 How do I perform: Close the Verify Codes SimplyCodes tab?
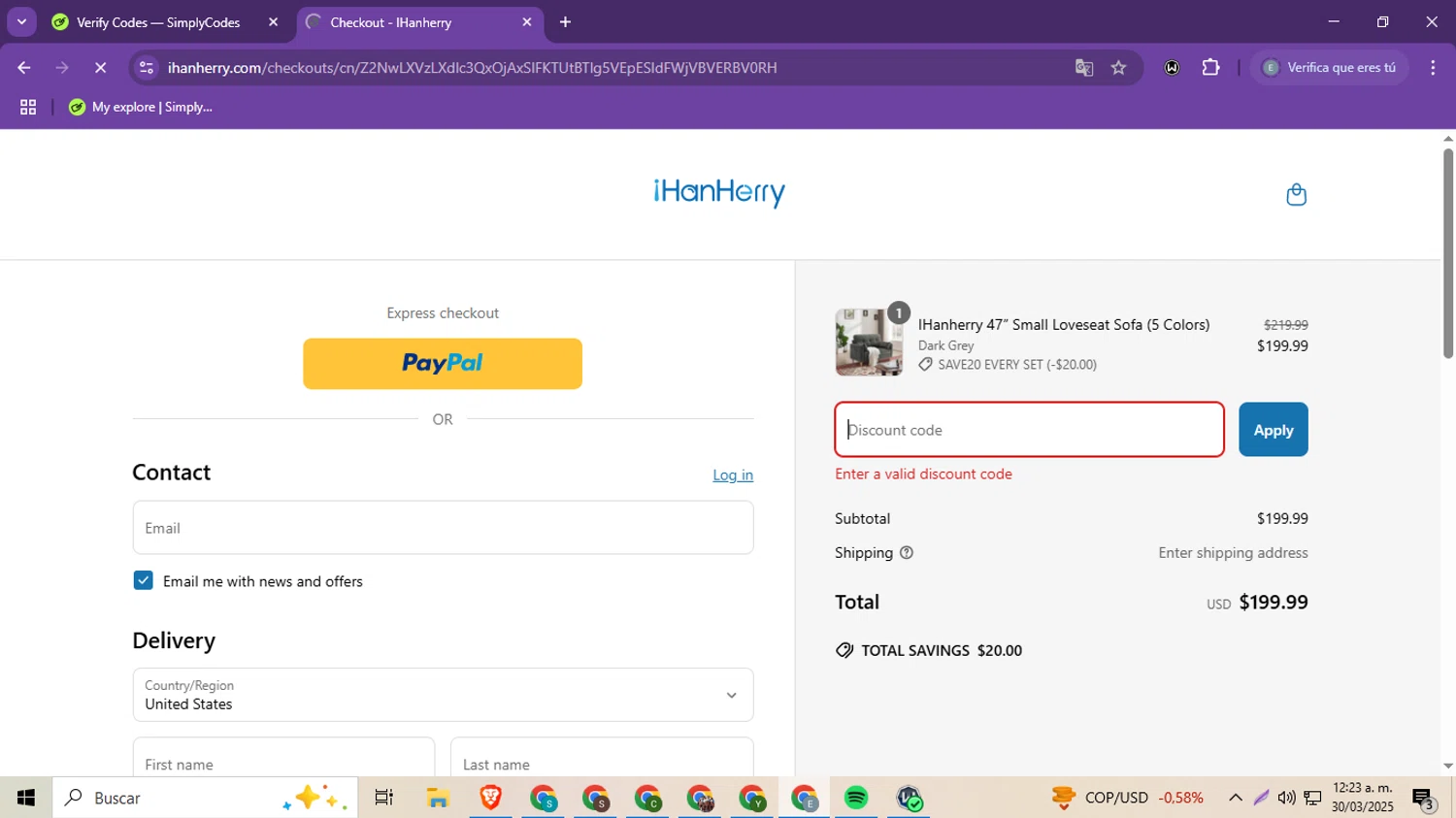coord(273,22)
